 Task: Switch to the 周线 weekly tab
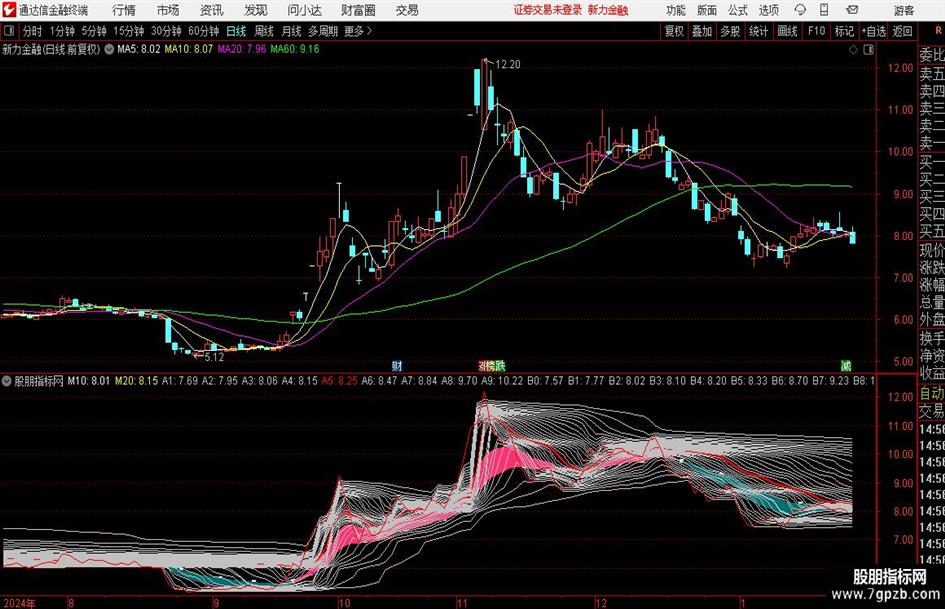tap(263, 31)
